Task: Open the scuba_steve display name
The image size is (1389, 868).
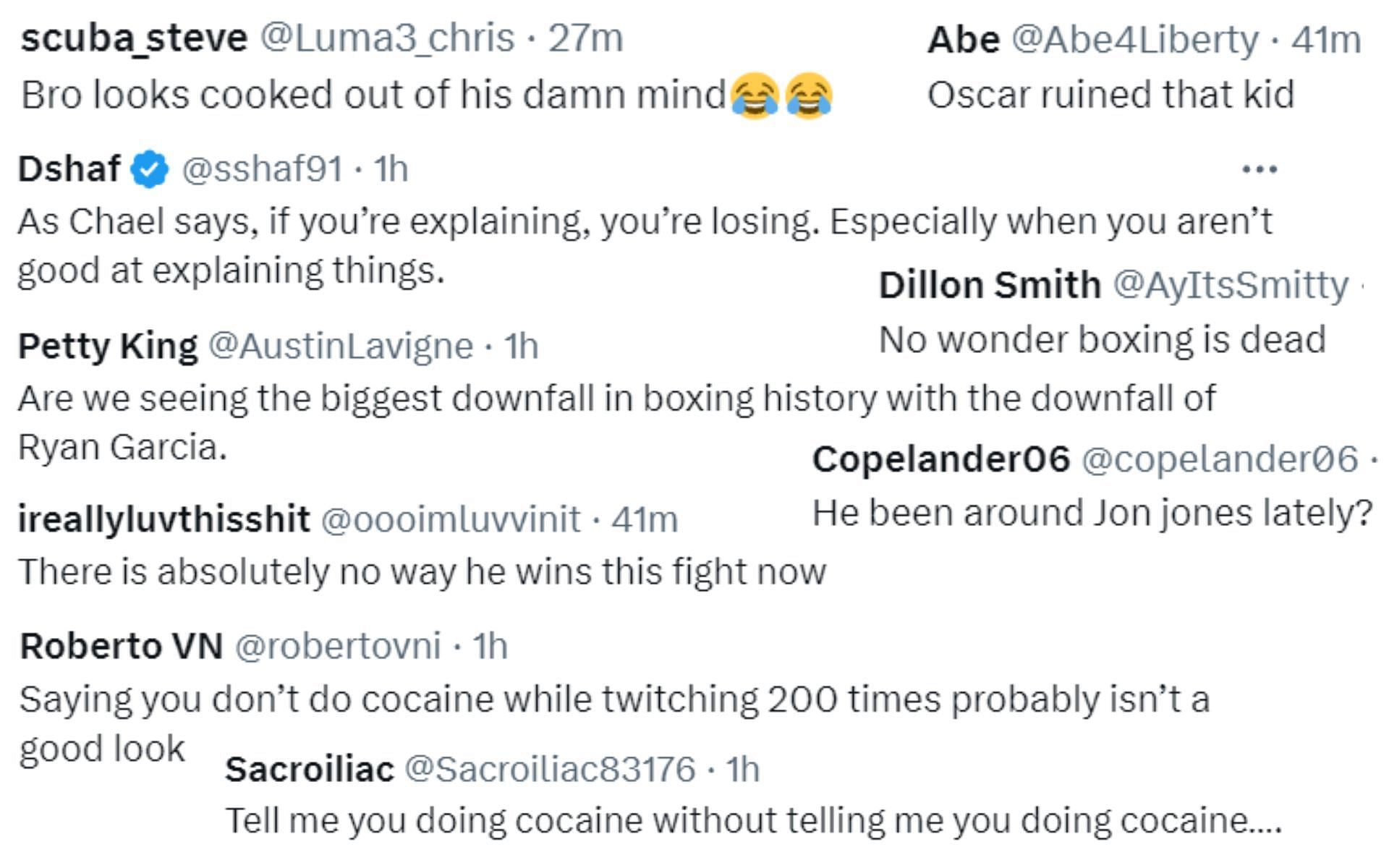Action: [x=134, y=38]
